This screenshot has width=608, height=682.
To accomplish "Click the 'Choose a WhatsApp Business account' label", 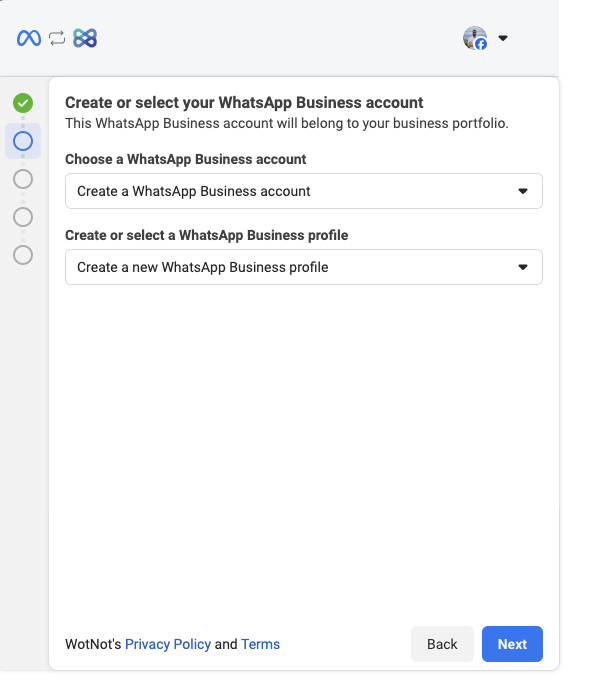I will 185,159.
